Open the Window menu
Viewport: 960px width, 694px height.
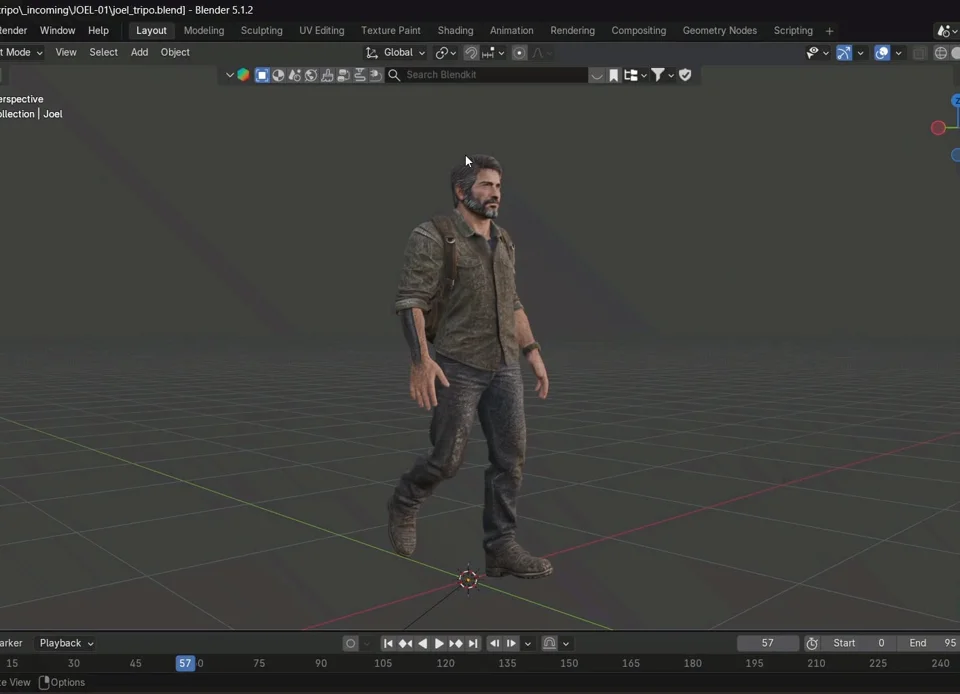[x=58, y=31]
